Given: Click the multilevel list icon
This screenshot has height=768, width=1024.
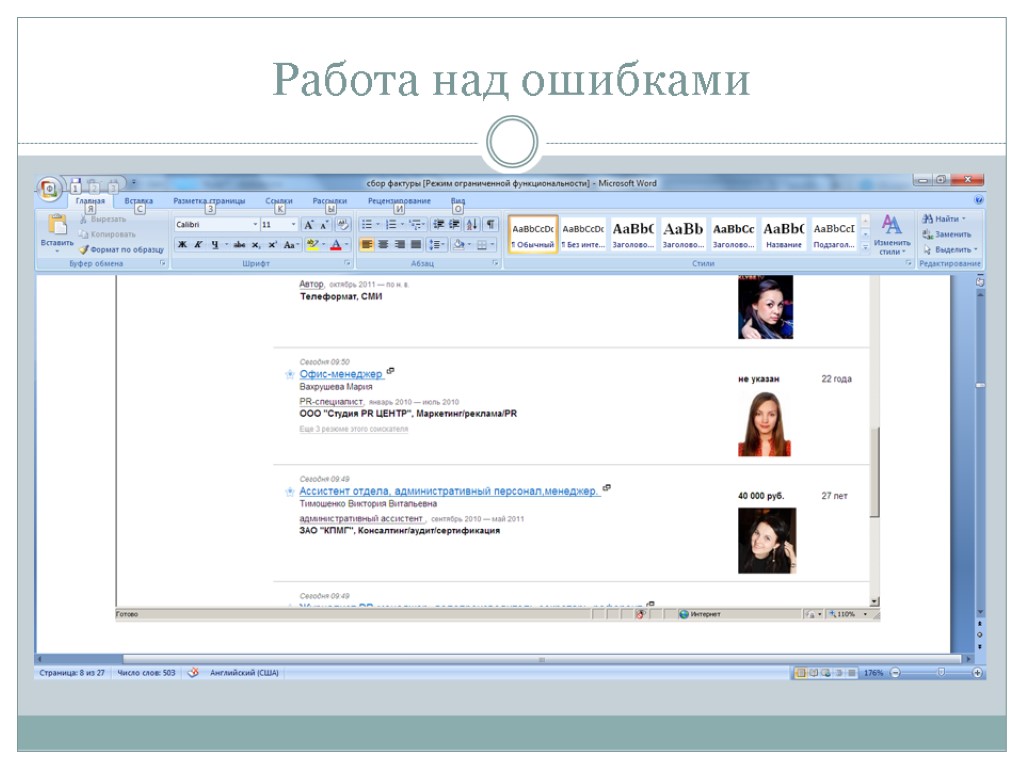Looking at the screenshot, I should [x=414, y=225].
